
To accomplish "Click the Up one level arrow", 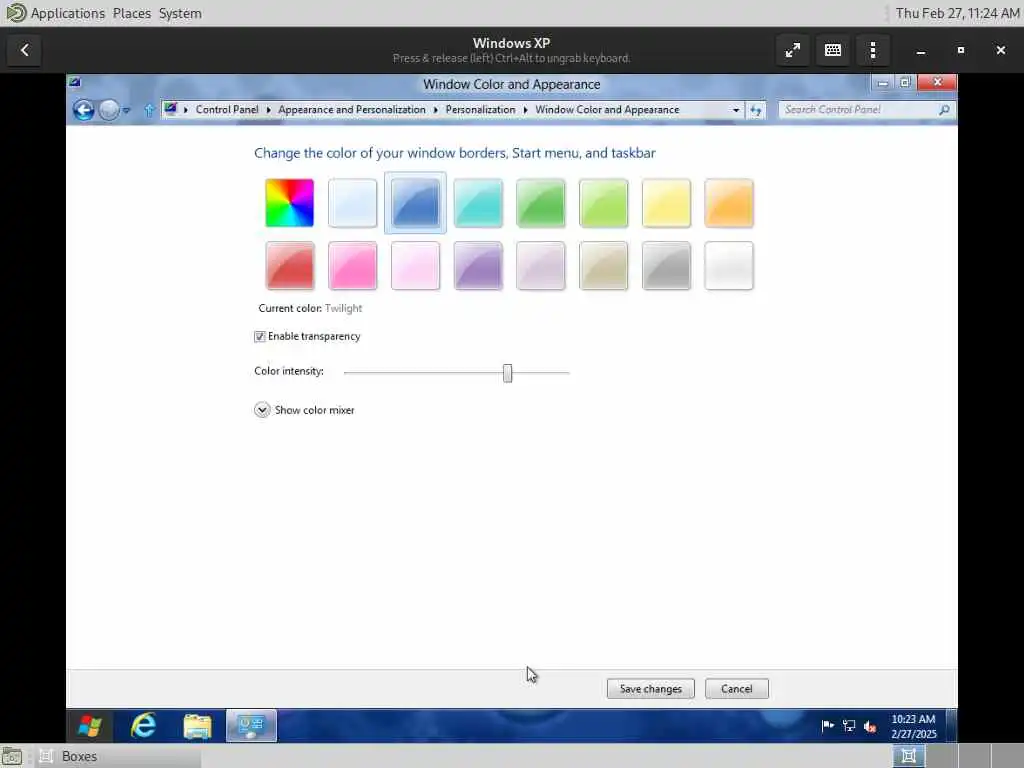I will (x=149, y=110).
